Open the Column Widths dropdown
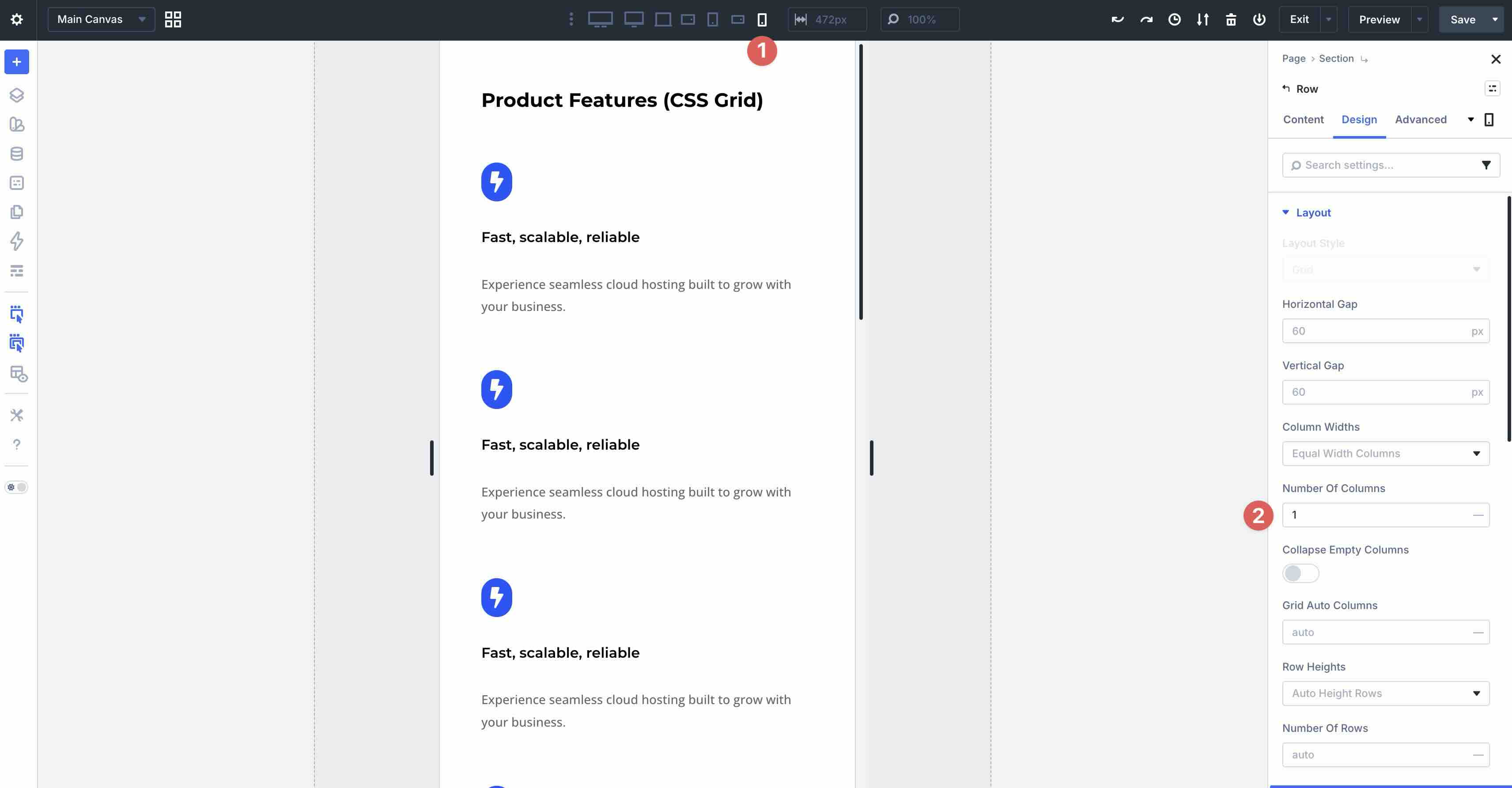The height and width of the screenshot is (788, 1512). click(1385, 453)
